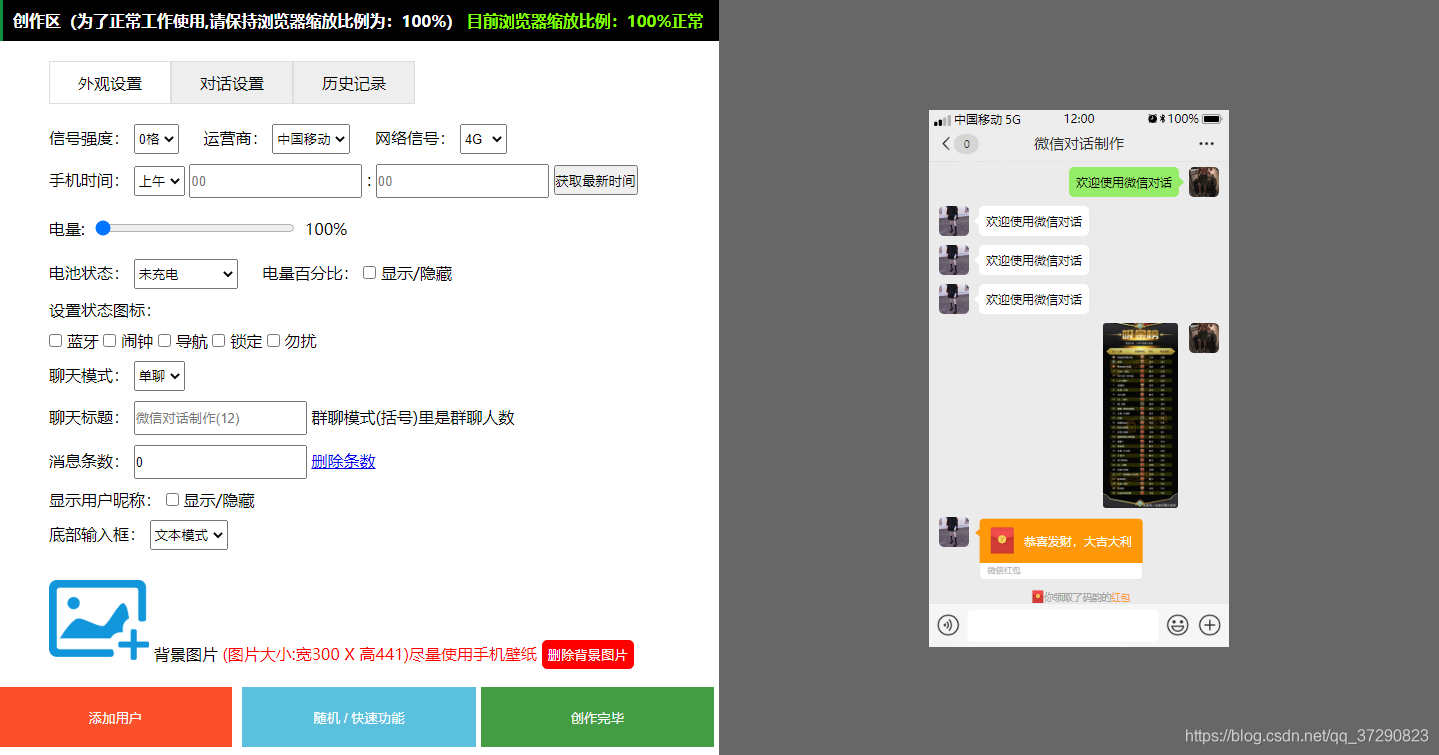Viewport: 1439px width, 755px height.
Task: Click unread count badge 0 in chat header
Action: coord(967,144)
